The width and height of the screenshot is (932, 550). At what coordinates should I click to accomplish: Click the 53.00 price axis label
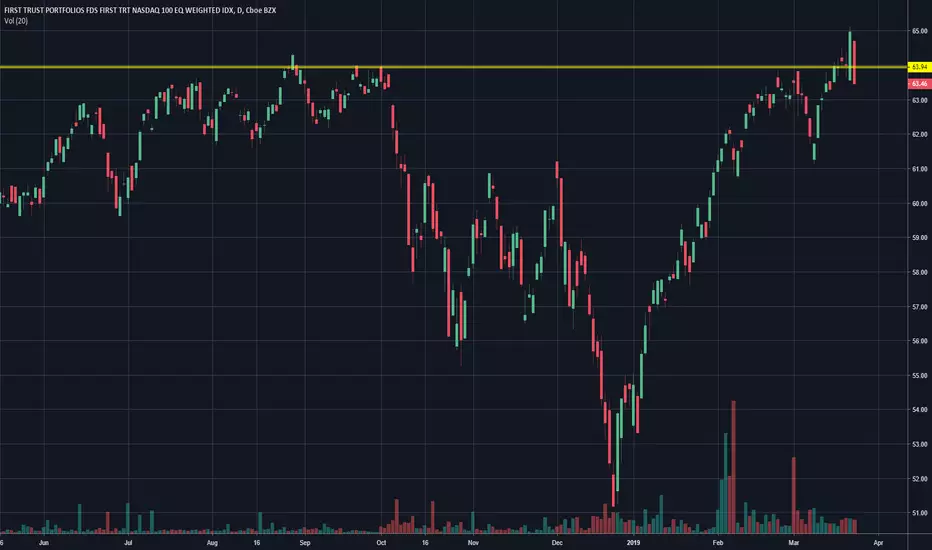[920, 444]
